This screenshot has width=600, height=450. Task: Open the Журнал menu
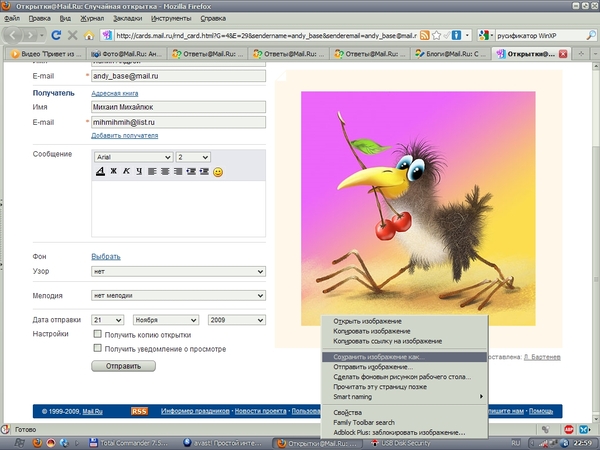(x=92, y=18)
